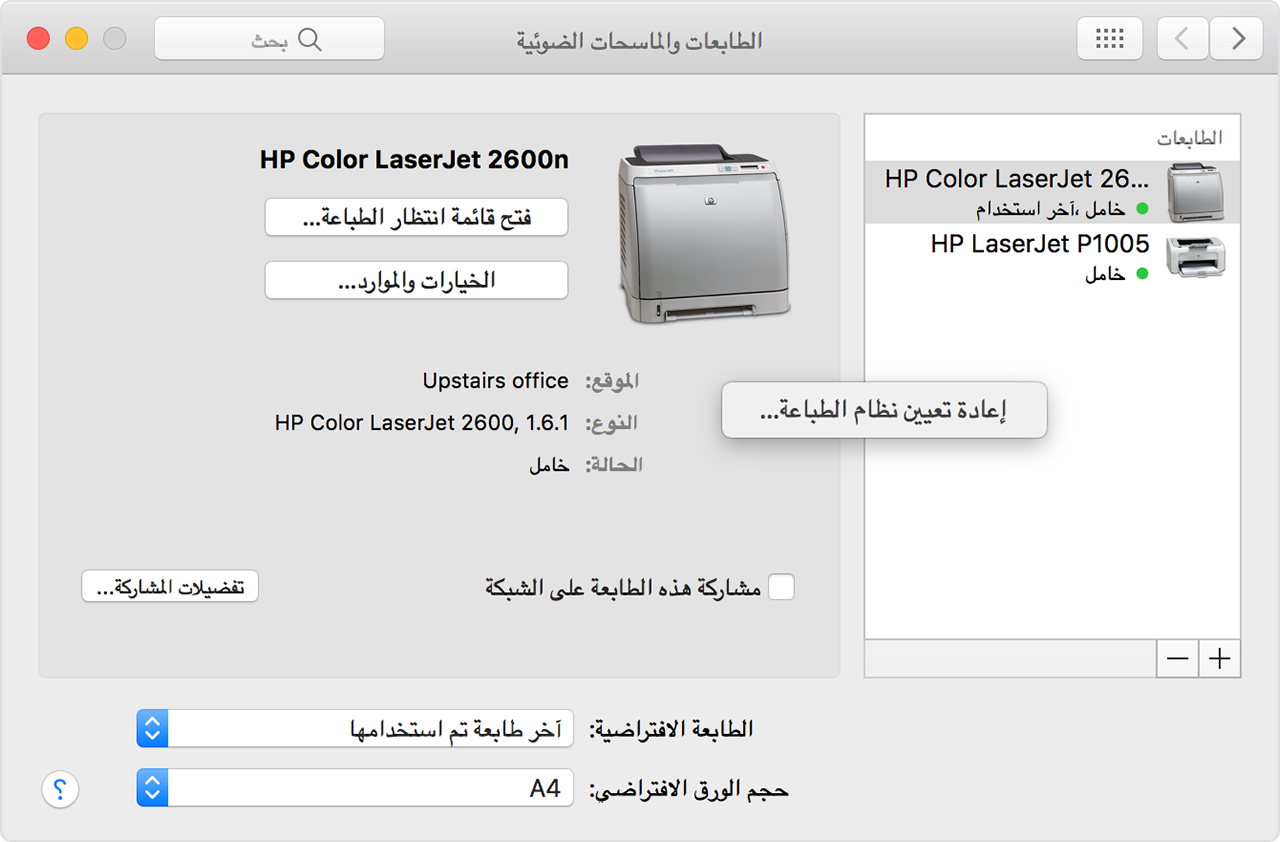Choose إعادة تعيين نظام الطباعة context item
Image resolution: width=1280 pixels, height=842 pixels.
point(884,410)
